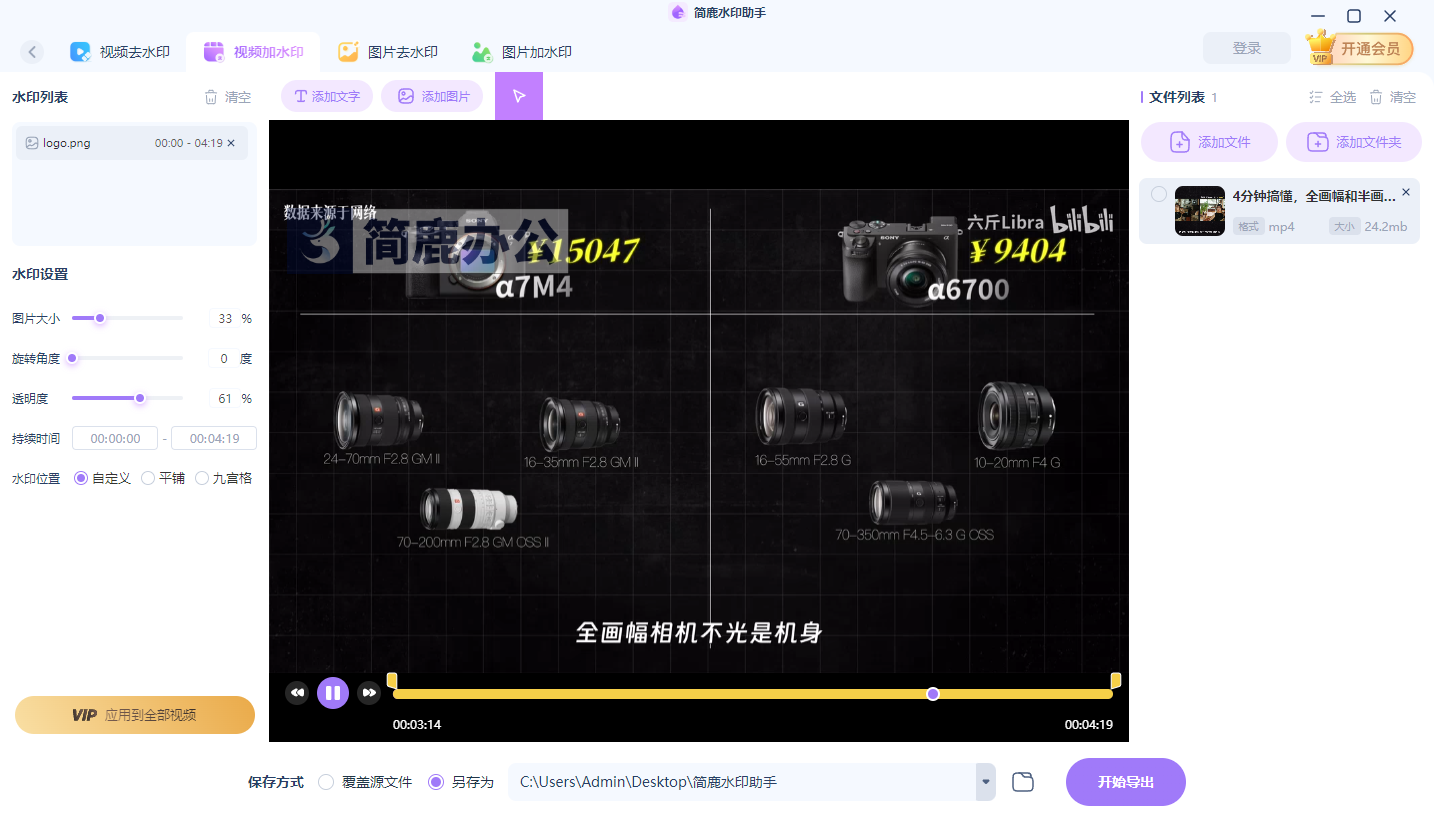Select the purple arrow selection tool

click(x=519, y=96)
